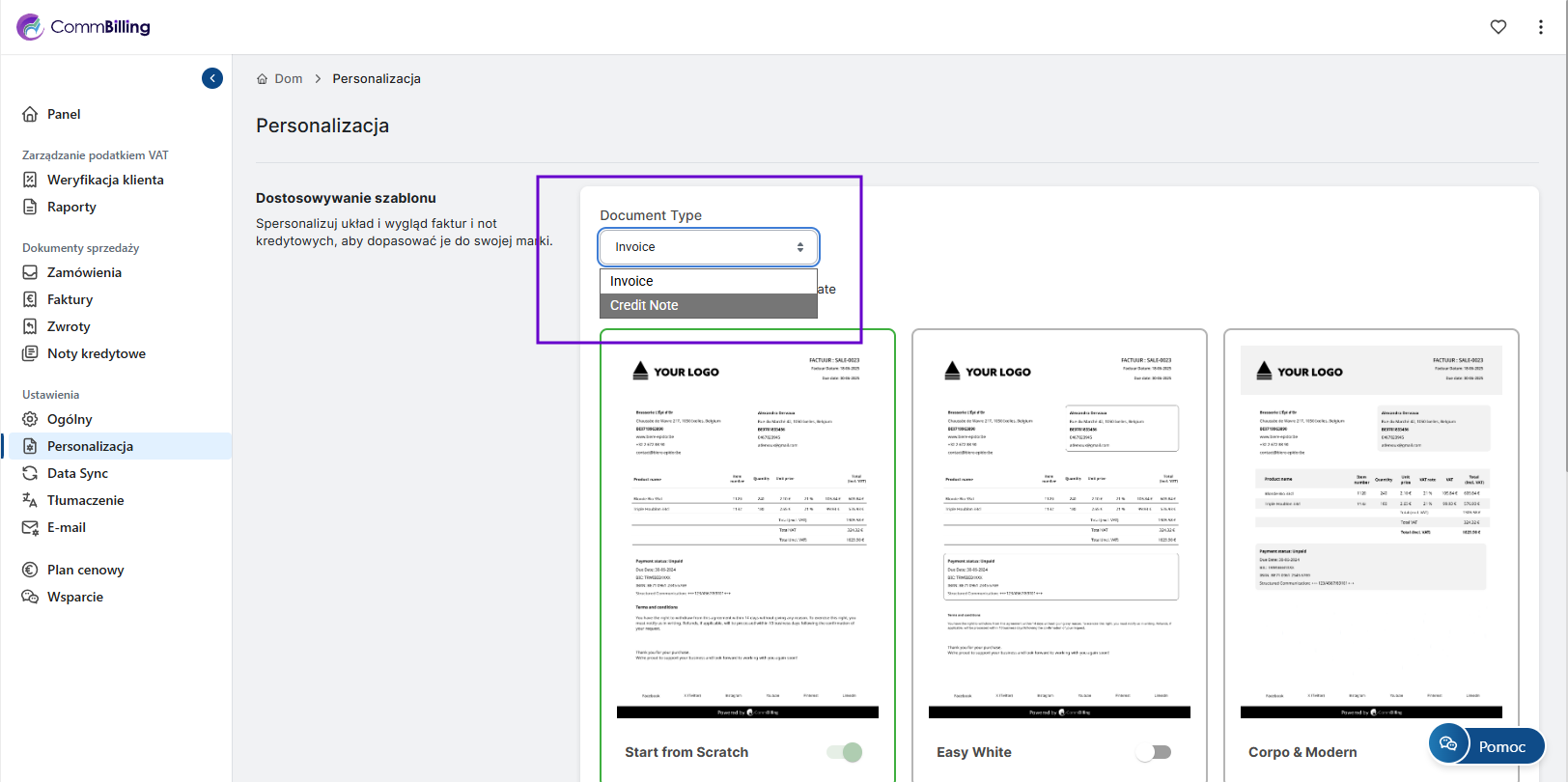Open the Document Type dropdown
1568x782 pixels.
point(709,247)
